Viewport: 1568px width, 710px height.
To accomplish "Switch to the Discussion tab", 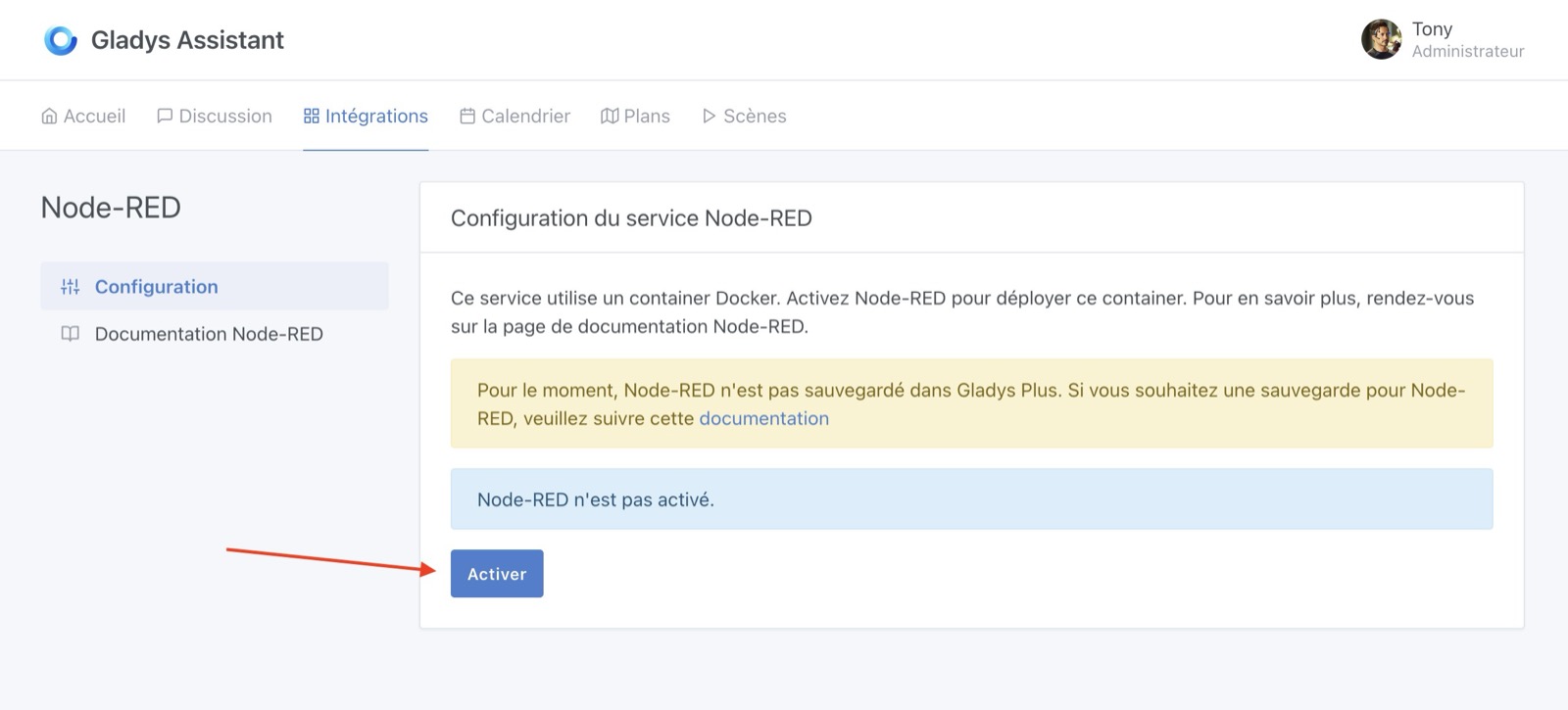I will (x=215, y=116).
